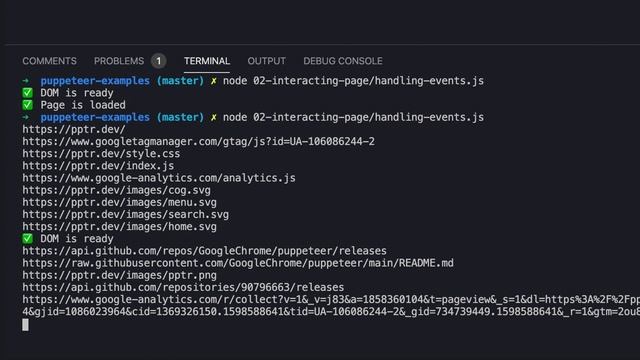Click the first 'DOM is ready' checkmark icon
The image size is (640, 360).
coord(27,93)
